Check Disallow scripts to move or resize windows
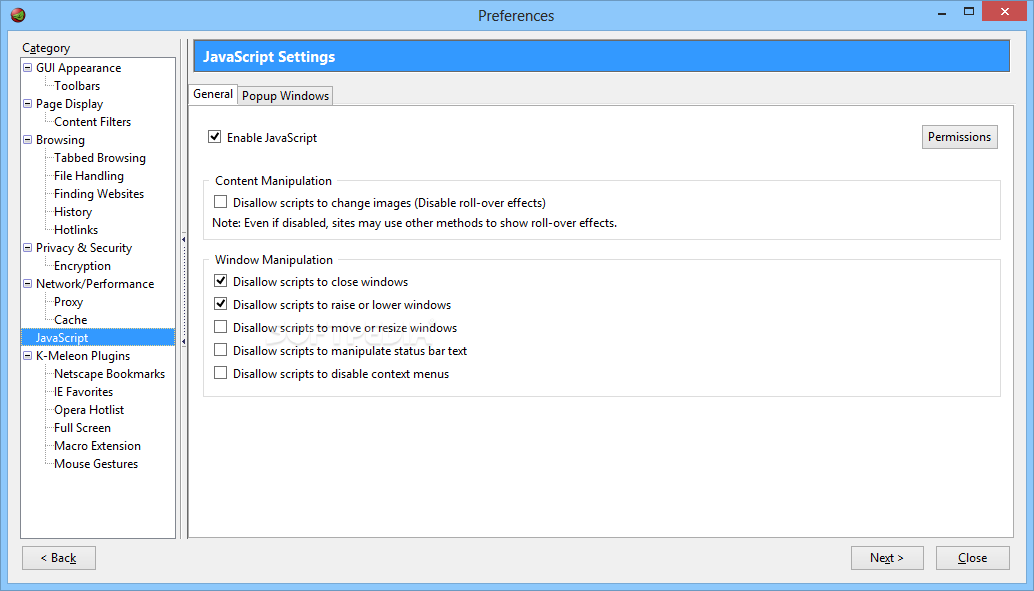 [220, 327]
